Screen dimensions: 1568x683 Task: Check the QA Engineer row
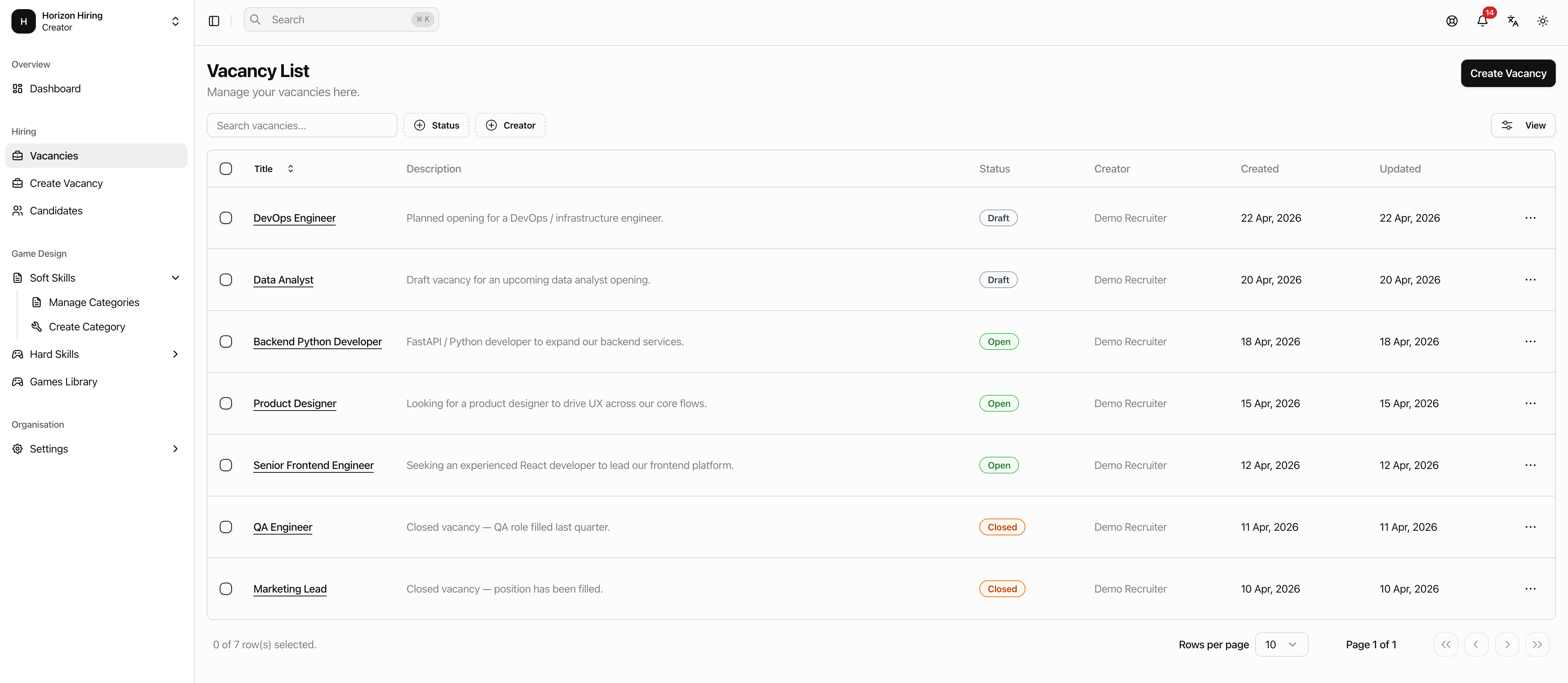pyautogui.click(x=226, y=527)
